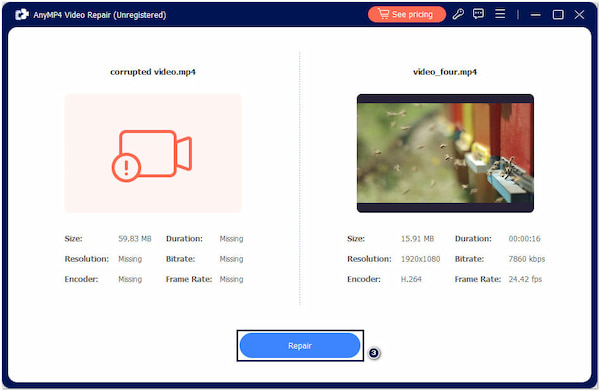Click the corrupted video.mp4 file name
Screen dimensions: 600x391
pos(153,72)
